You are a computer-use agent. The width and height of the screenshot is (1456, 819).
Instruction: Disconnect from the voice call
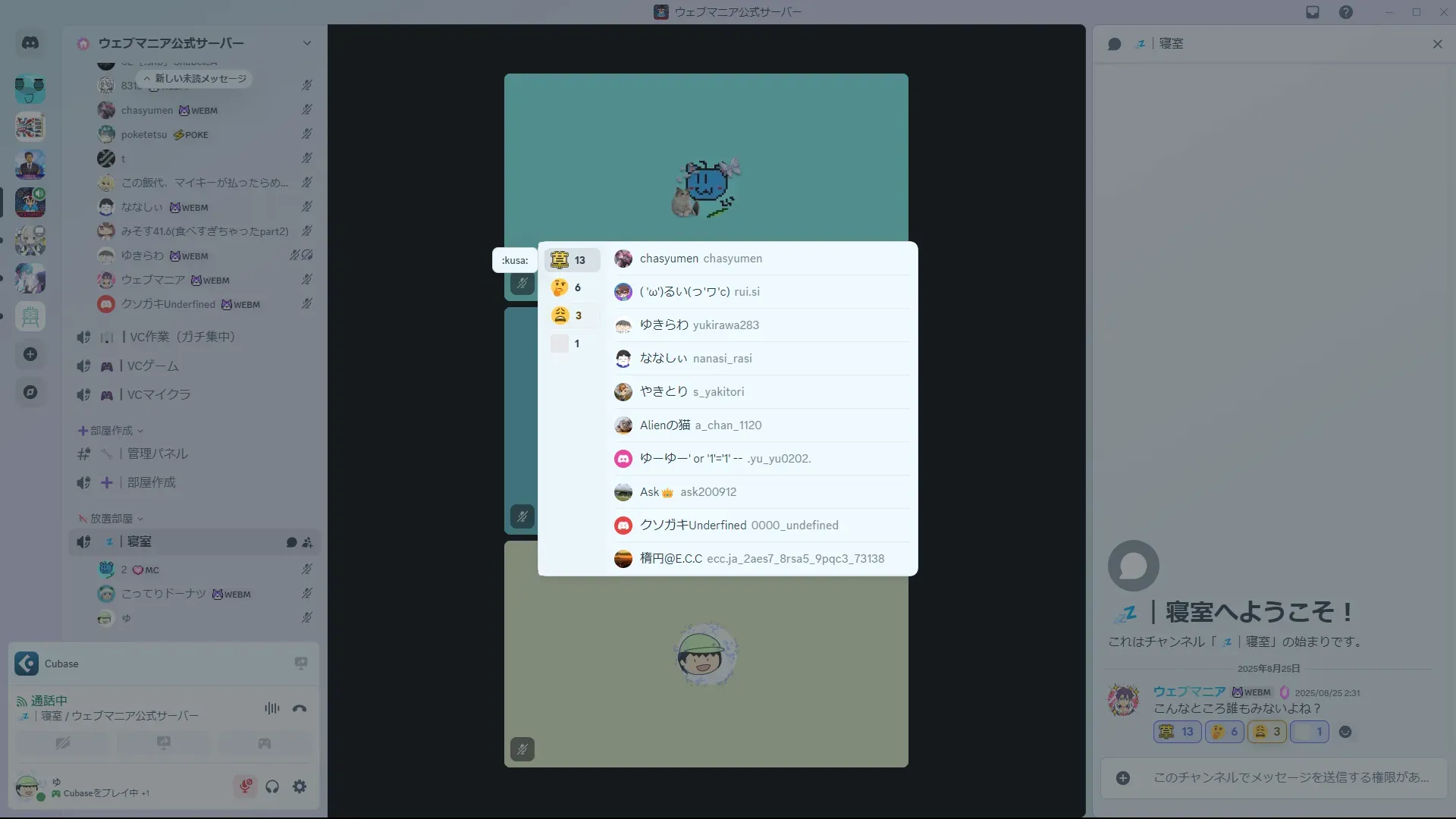point(300,708)
